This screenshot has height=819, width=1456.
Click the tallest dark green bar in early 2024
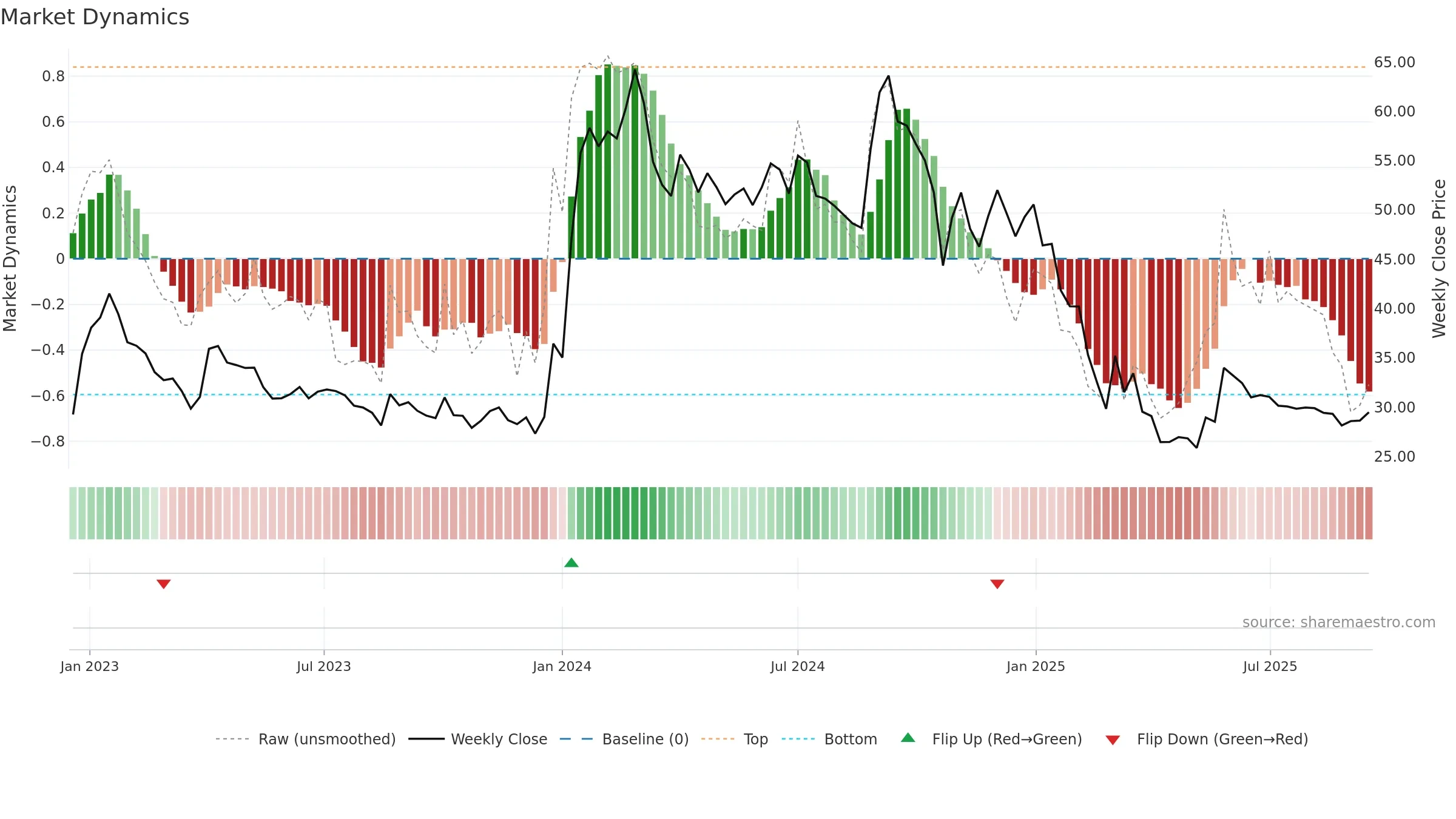coord(608,161)
